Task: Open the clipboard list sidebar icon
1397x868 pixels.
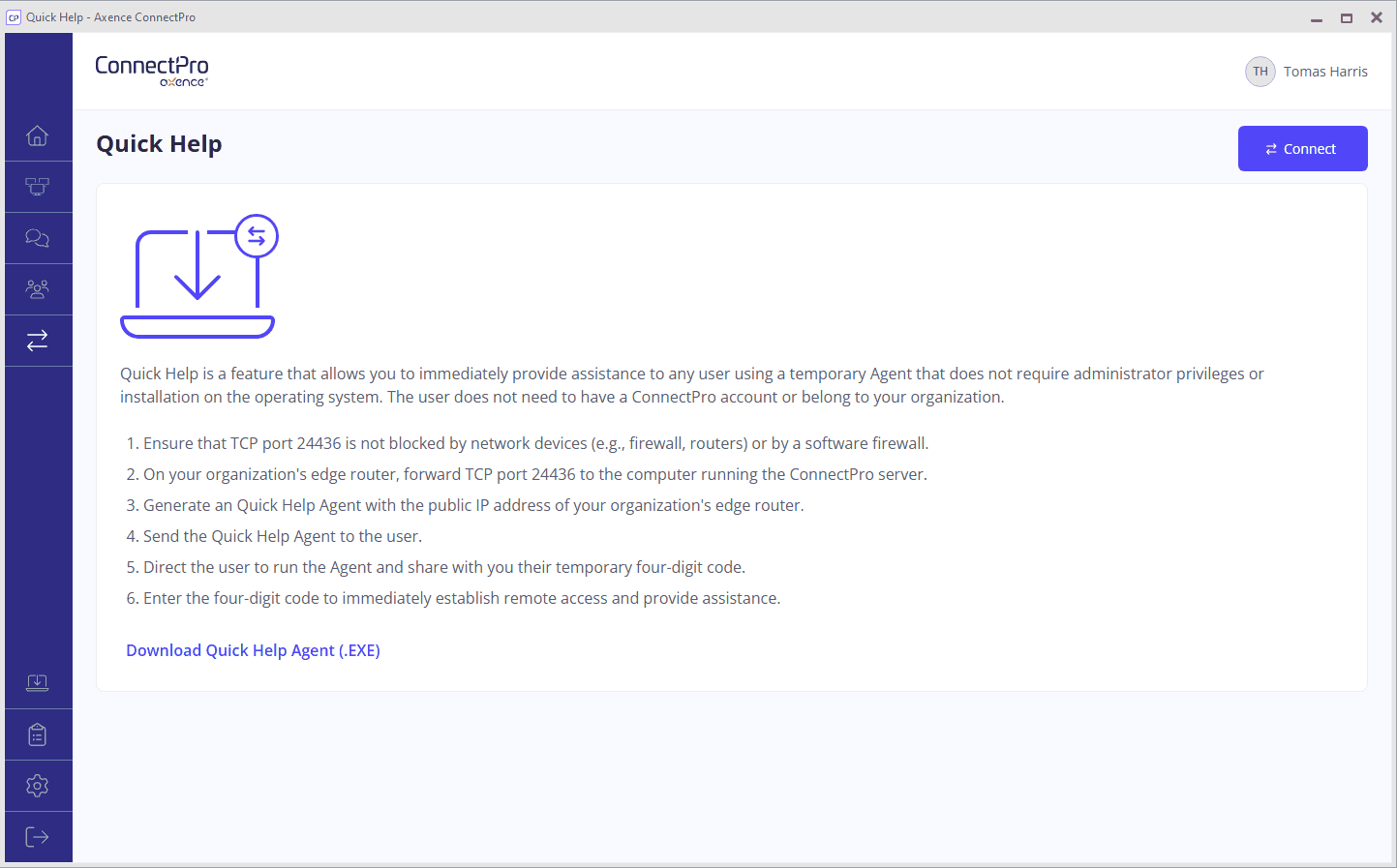Action: coord(38,735)
